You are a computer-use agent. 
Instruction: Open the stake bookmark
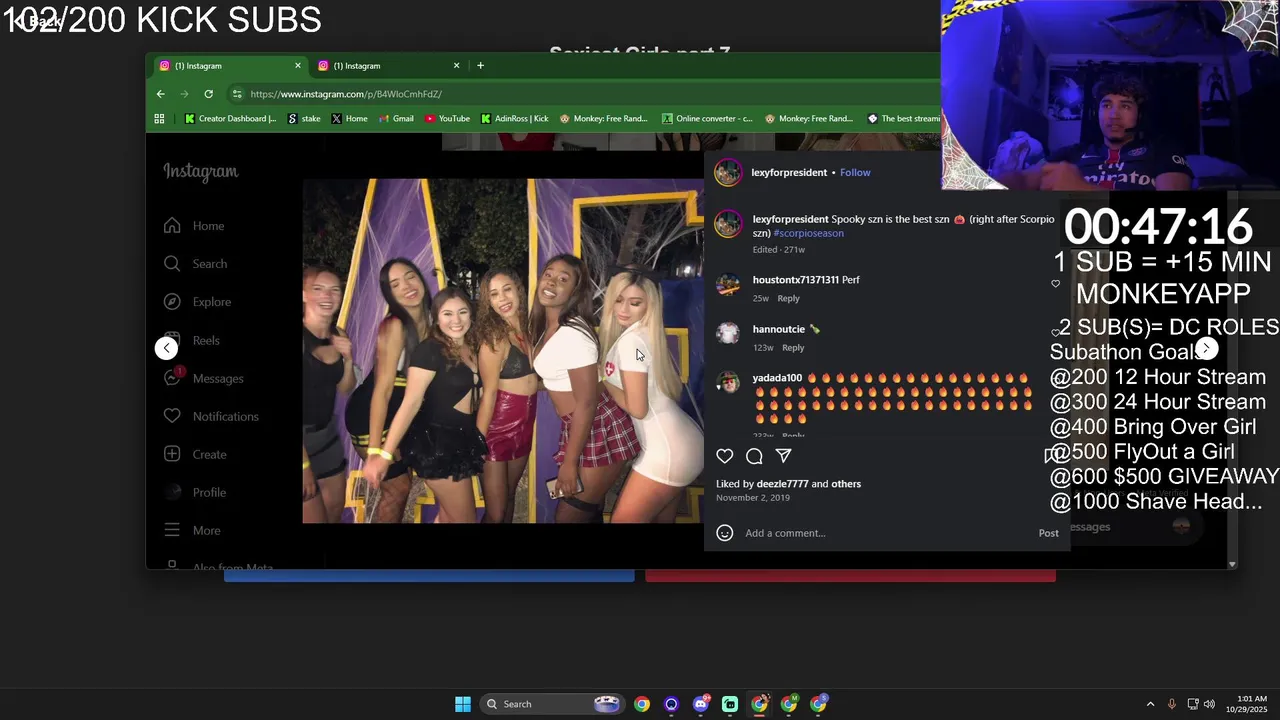(x=304, y=119)
